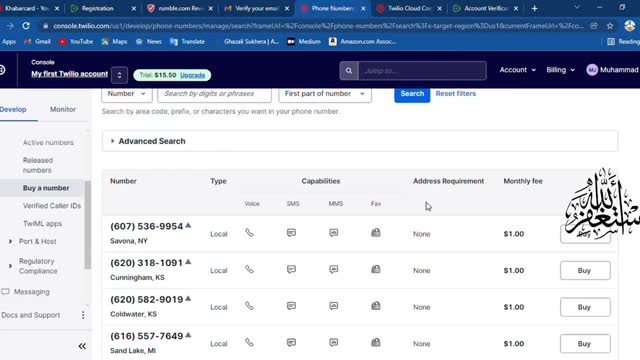Click the Fax icon for (607) 536-9954
Screen dimensions: 640x360
click(376, 233)
